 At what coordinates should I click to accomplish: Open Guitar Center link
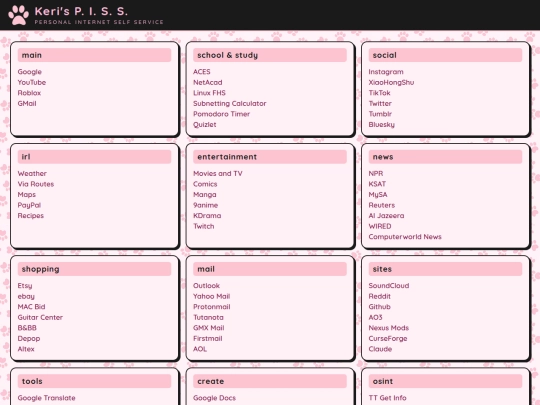click(40, 318)
